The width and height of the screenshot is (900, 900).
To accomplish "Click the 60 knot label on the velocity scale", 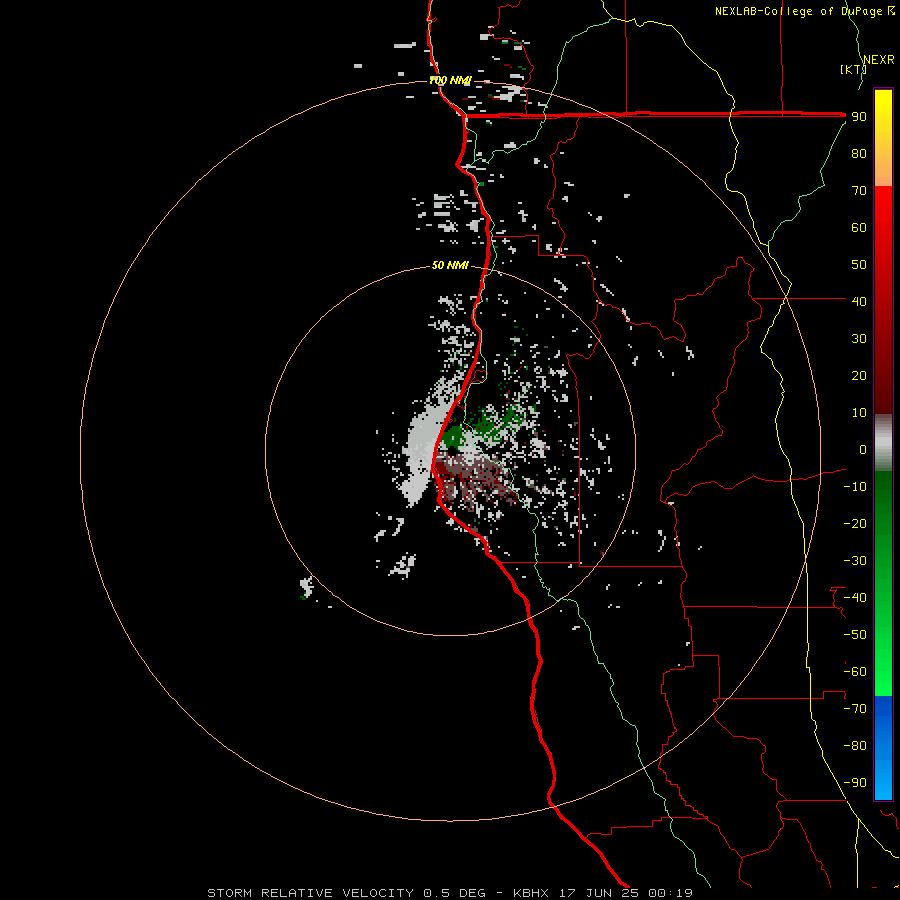I will point(859,228).
